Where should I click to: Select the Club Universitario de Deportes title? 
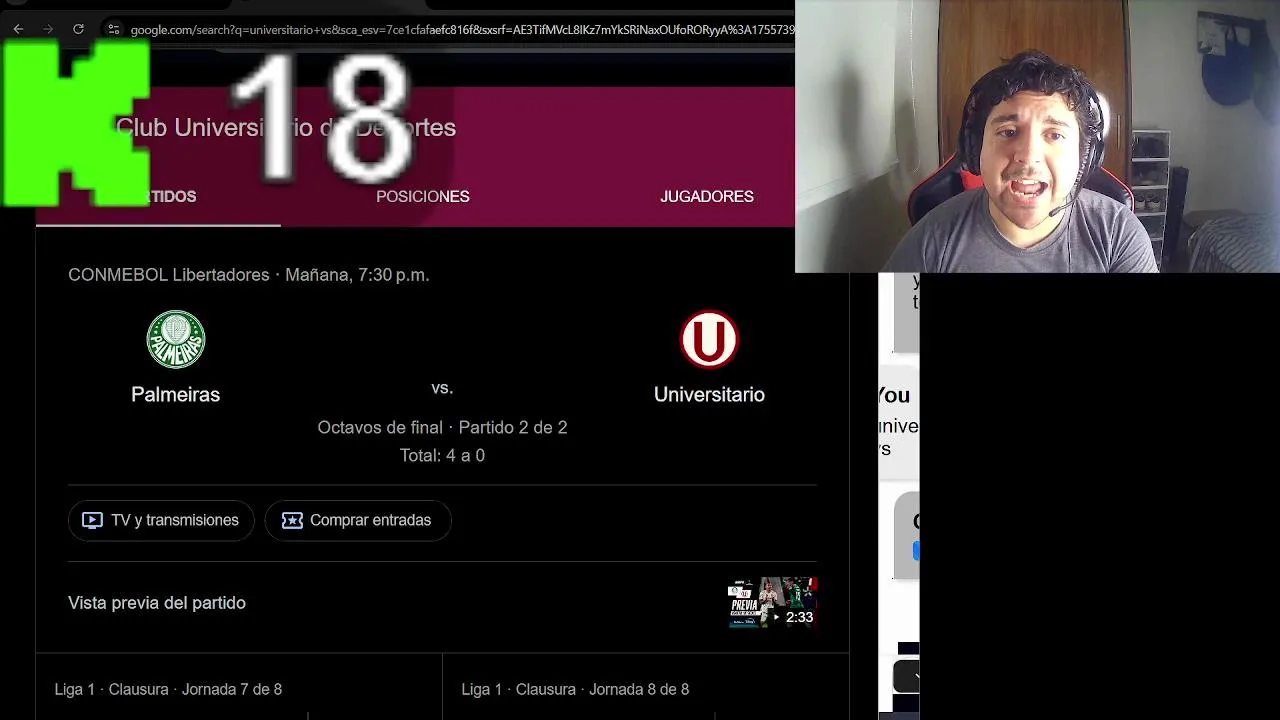click(x=286, y=128)
